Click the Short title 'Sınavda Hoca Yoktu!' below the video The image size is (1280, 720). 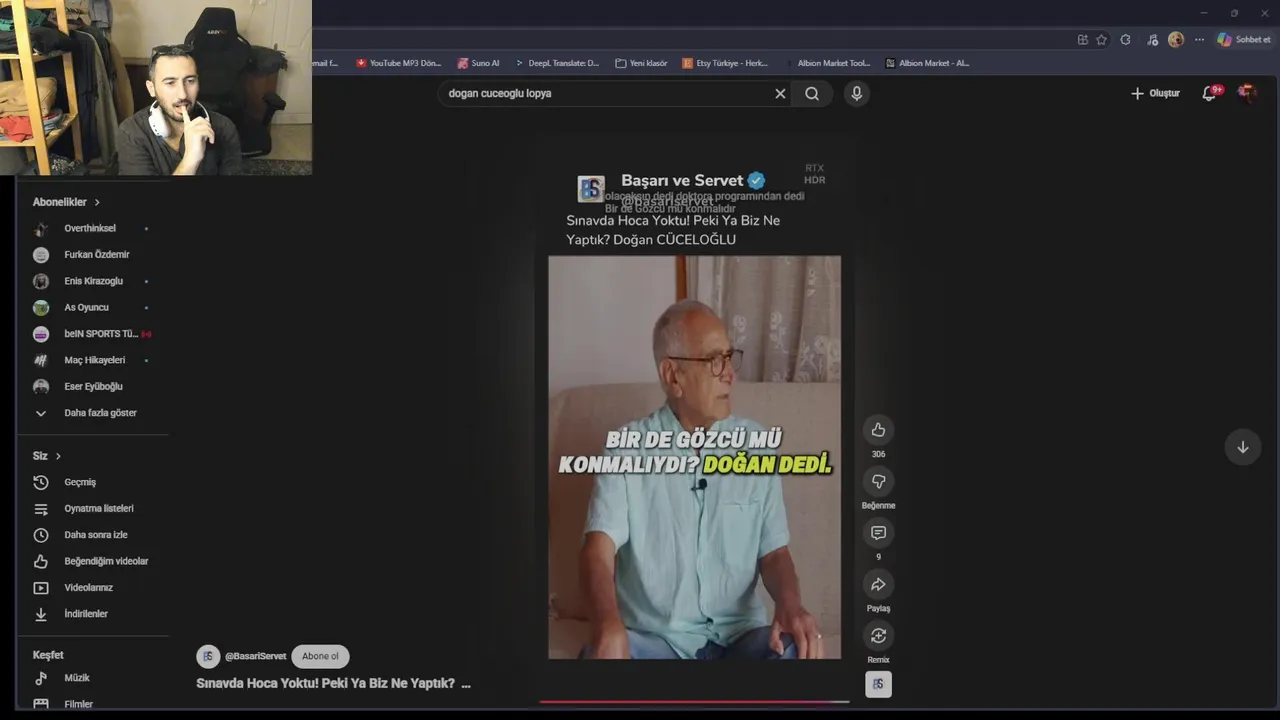(x=333, y=684)
